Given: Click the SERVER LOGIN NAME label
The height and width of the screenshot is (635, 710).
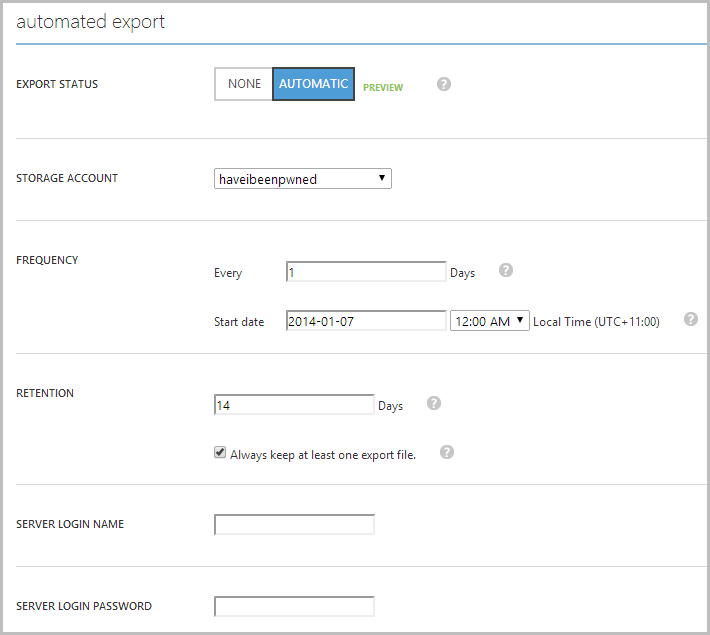Looking at the screenshot, I should [x=70, y=524].
